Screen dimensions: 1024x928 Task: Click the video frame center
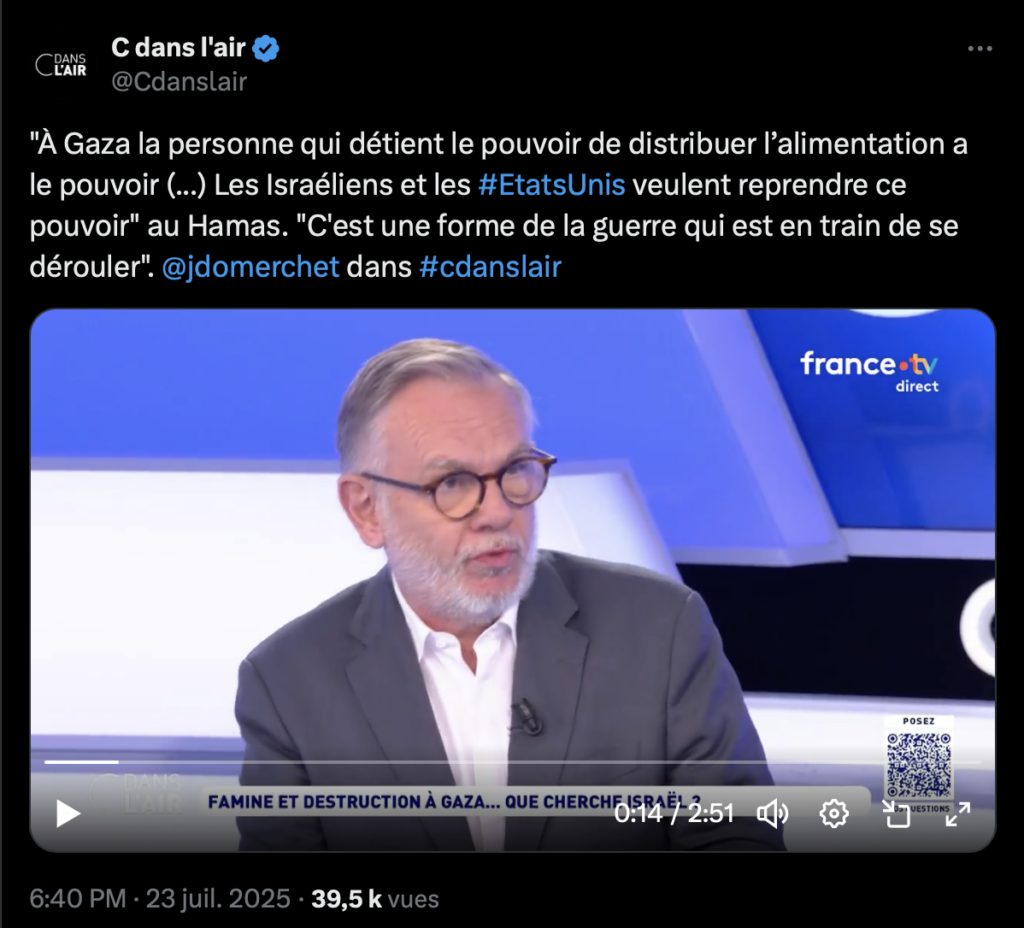coord(512,580)
